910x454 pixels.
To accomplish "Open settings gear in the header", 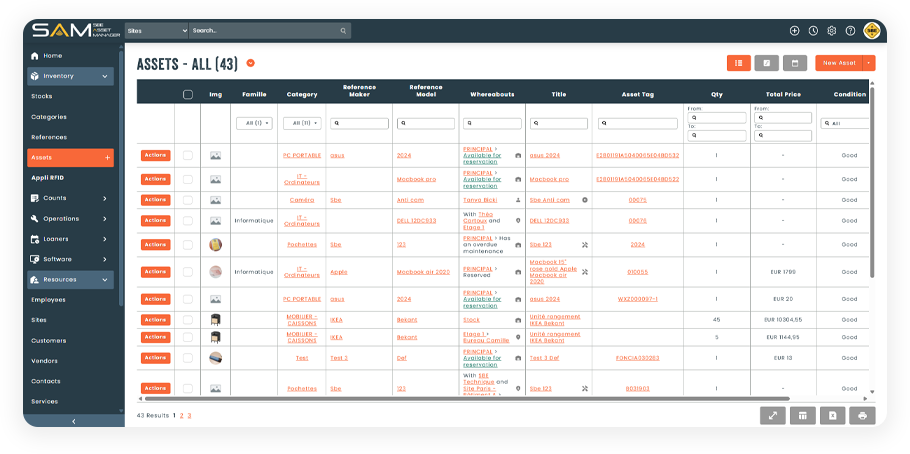I will click(x=831, y=31).
